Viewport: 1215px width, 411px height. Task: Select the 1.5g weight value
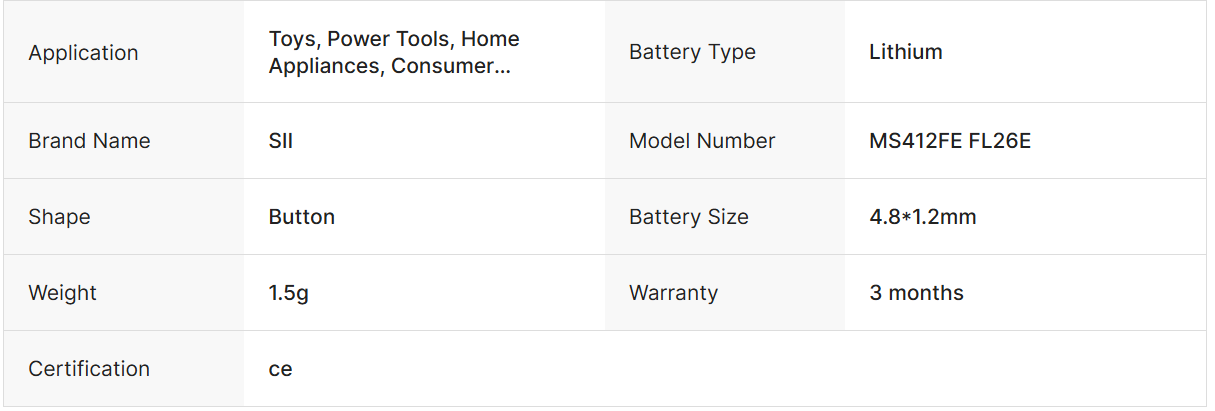tap(288, 293)
